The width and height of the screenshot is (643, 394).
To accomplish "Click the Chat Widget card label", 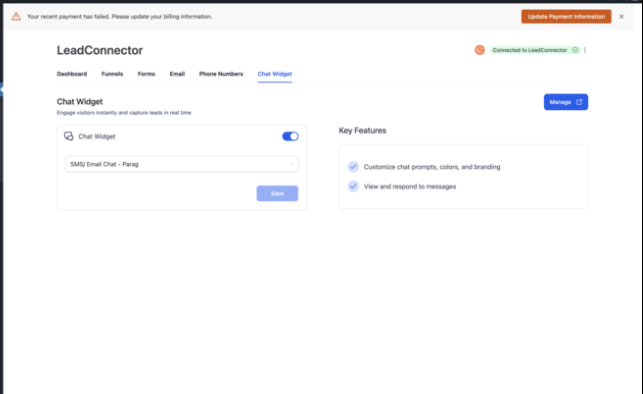I will click(x=97, y=137).
